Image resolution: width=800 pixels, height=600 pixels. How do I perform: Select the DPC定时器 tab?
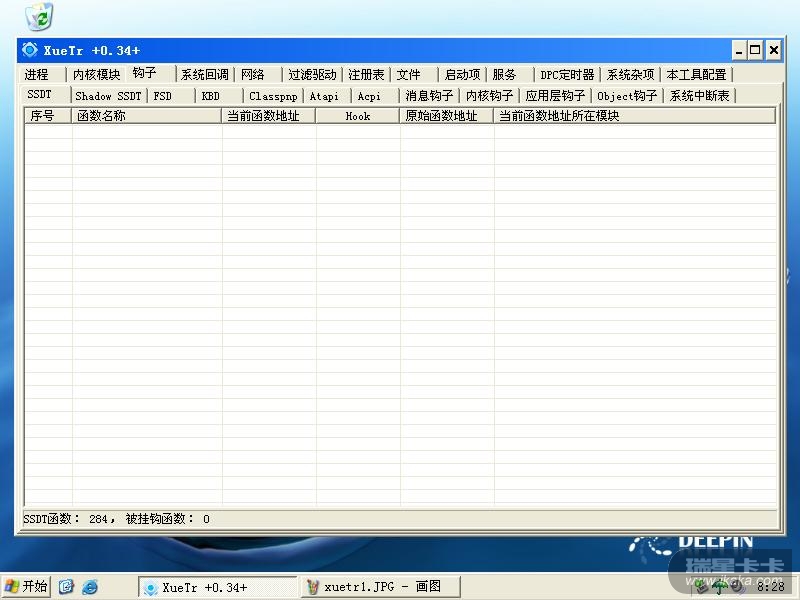[x=567, y=74]
